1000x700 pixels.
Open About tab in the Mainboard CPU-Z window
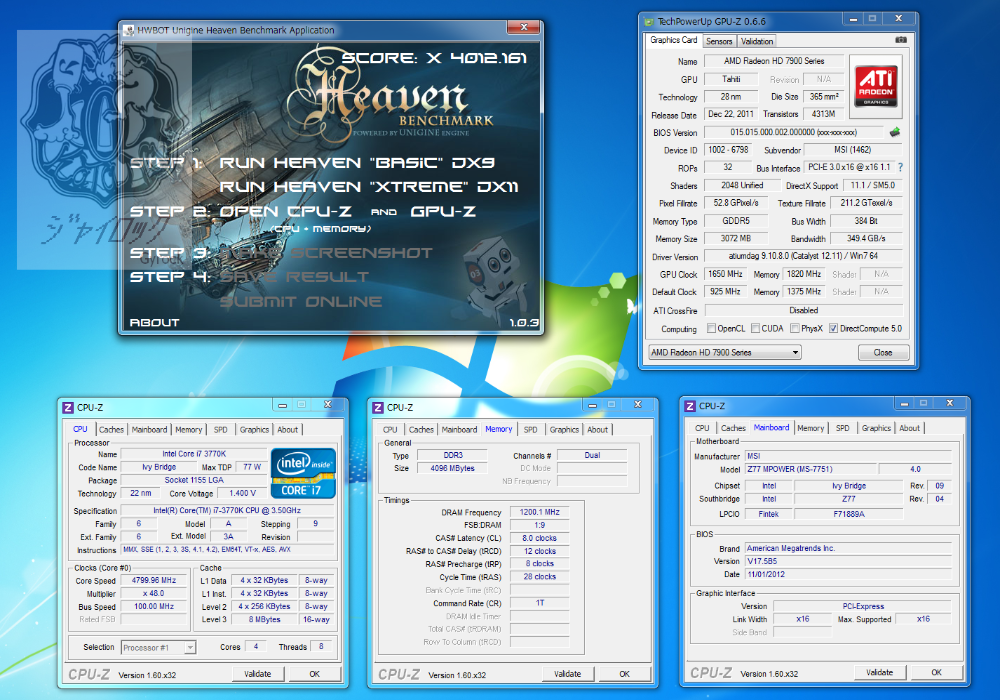(x=909, y=428)
